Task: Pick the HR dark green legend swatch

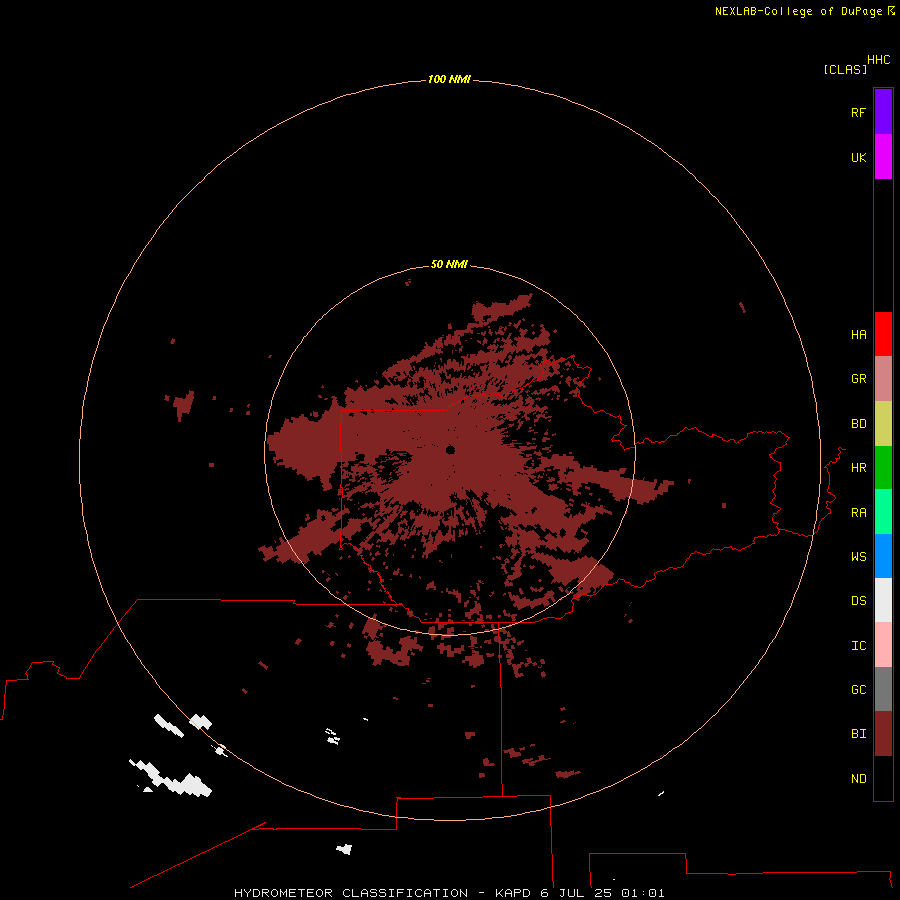Action: [883, 468]
